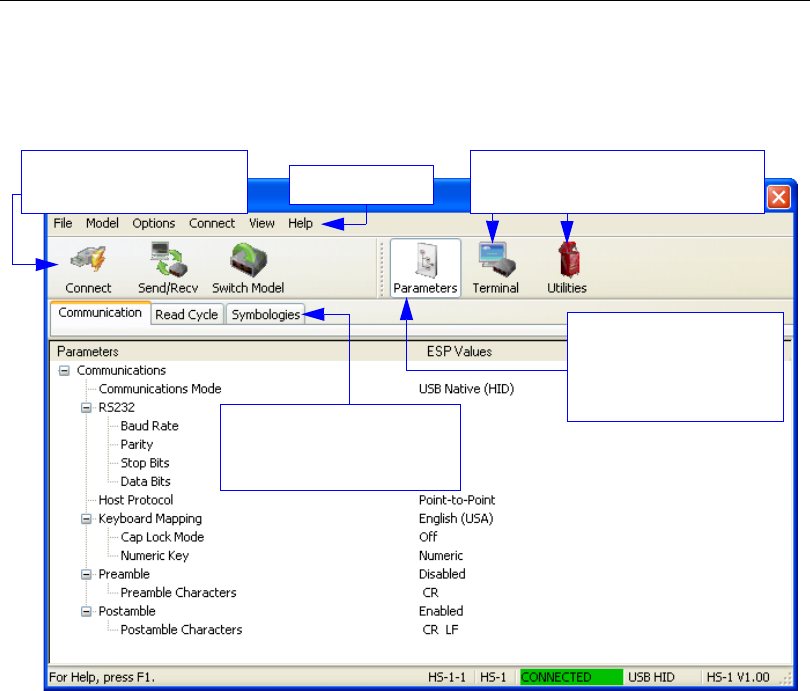Click the Off value for Cap Lock

coord(428,537)
